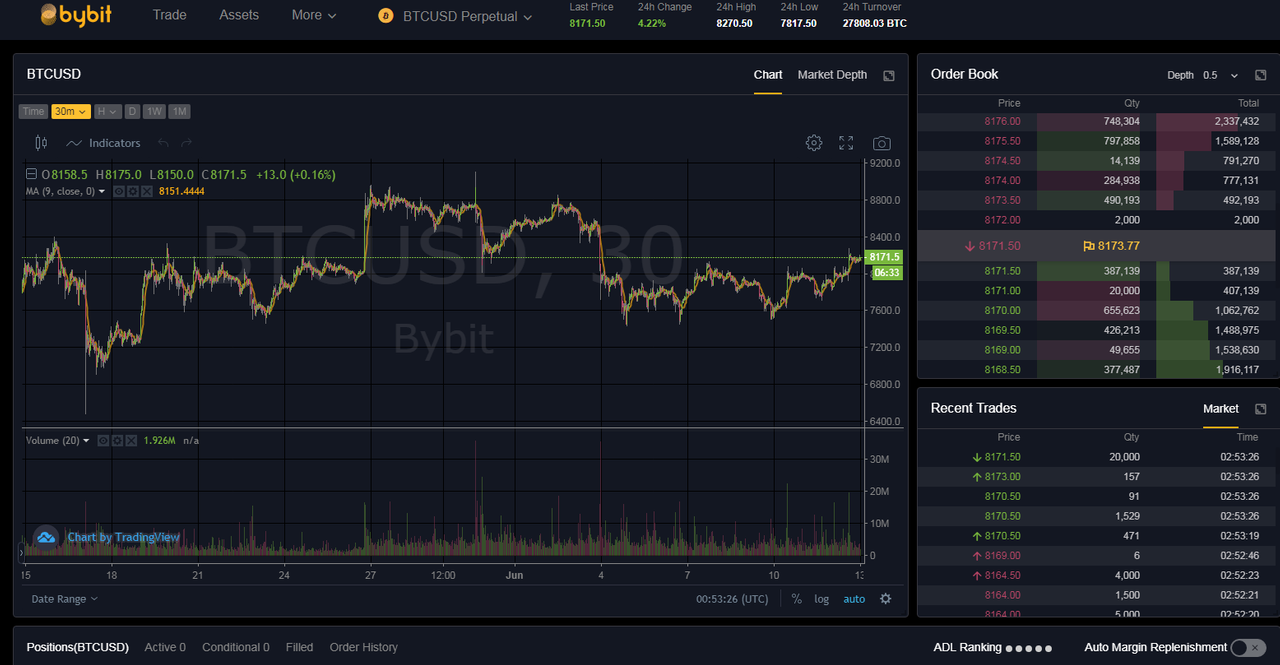Click the 8172.00 ask price row
This screenshot has height=665, width=1280.
click(x=1097, y=220)
